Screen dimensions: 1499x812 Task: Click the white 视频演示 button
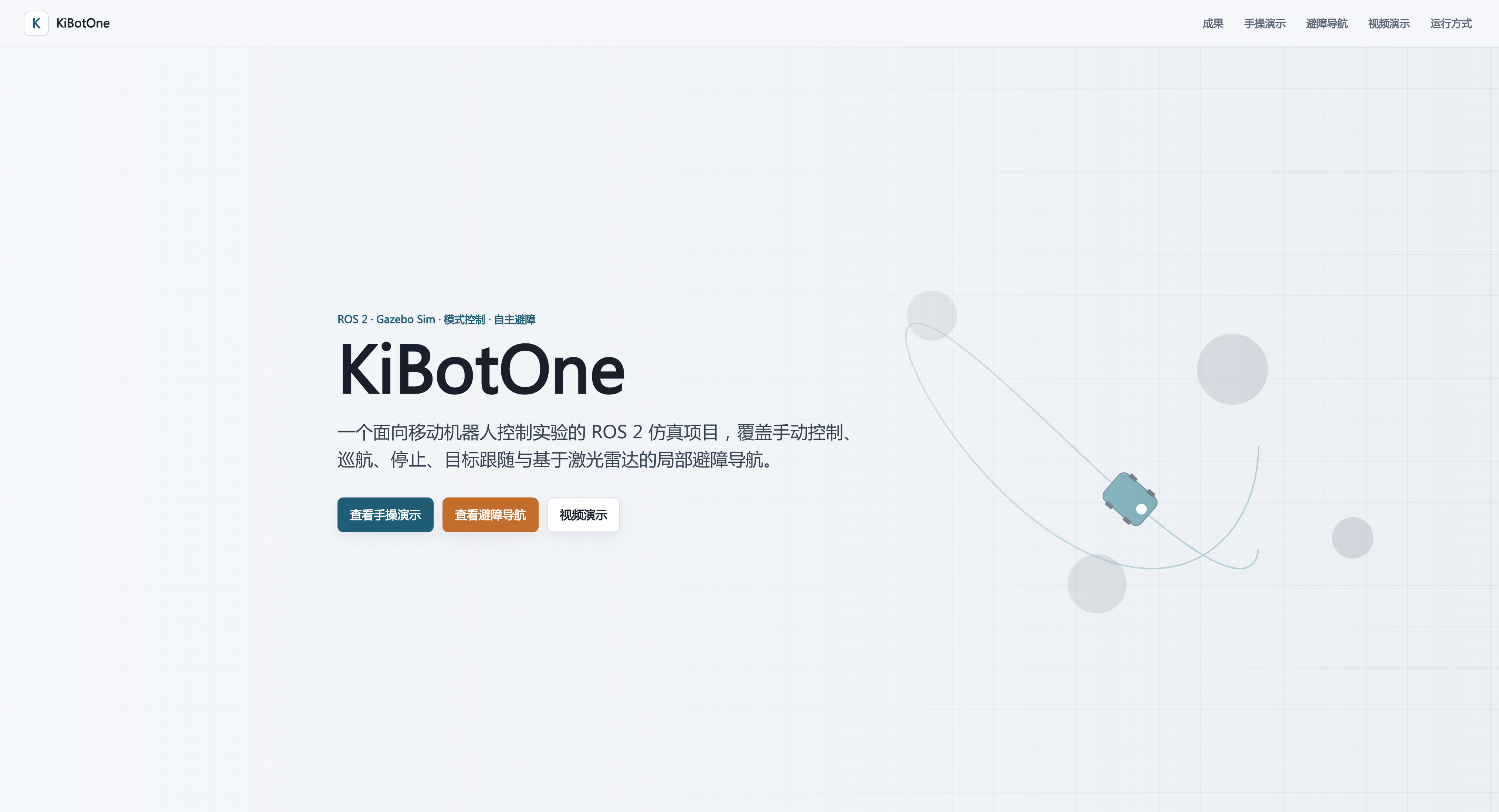583,515
